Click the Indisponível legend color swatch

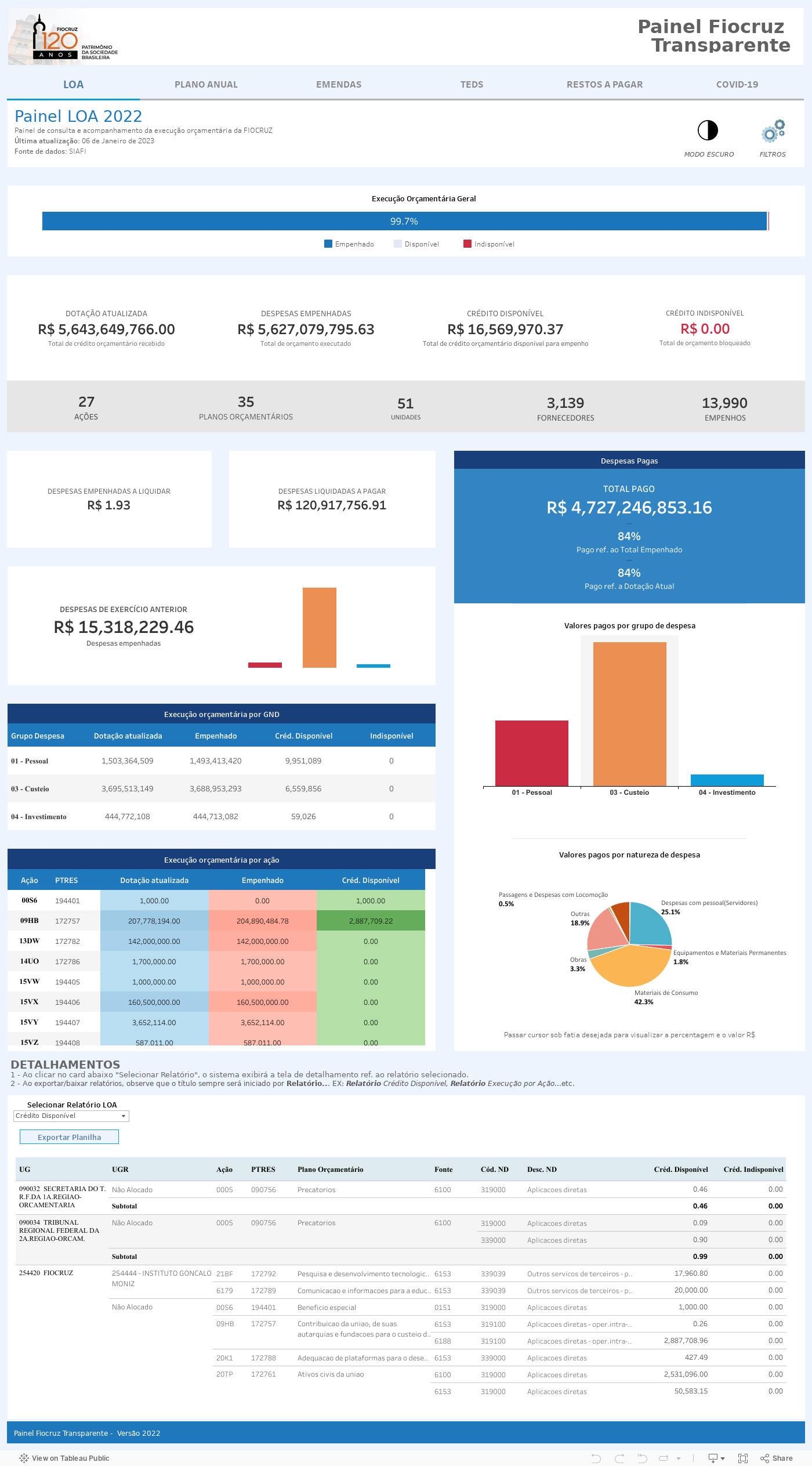[x=467, y=244]
